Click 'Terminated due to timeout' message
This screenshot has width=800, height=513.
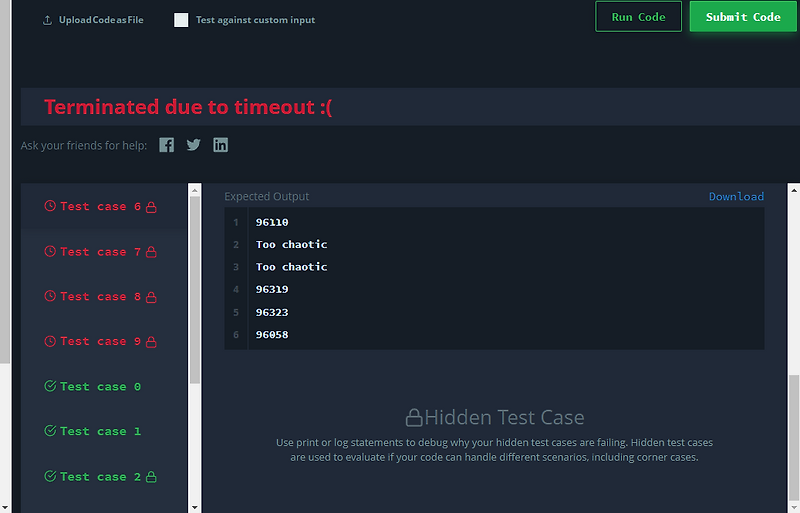pos(188,107)
